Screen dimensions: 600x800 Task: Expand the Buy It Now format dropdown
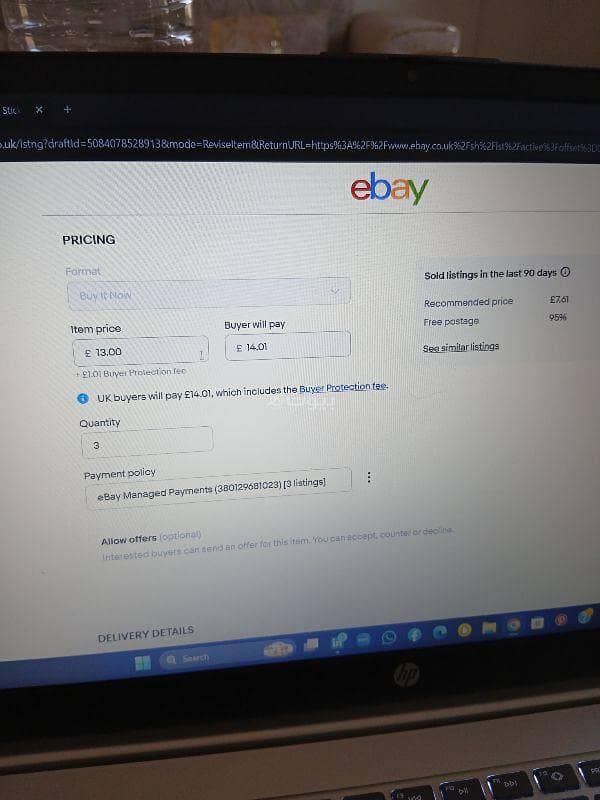point(209,293)
